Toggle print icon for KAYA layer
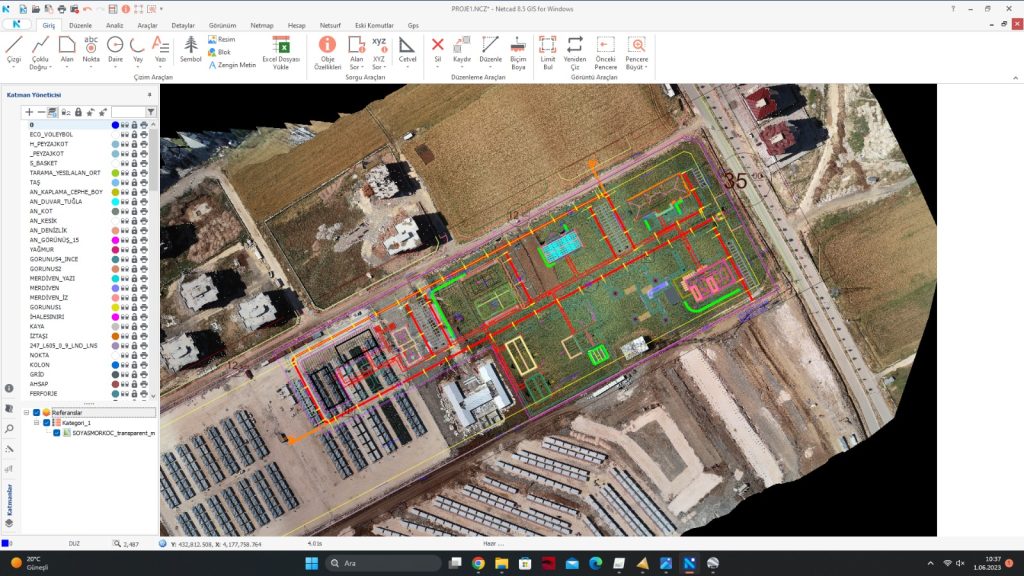 coord(144,327)
